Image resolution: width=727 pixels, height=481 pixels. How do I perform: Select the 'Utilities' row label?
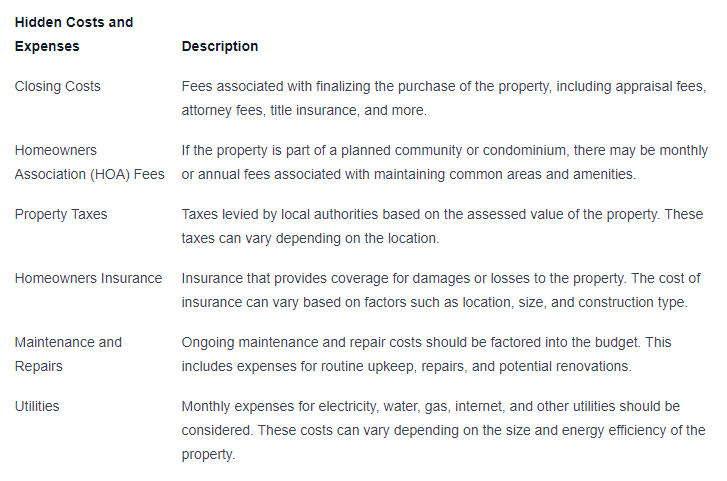(37, 406)
